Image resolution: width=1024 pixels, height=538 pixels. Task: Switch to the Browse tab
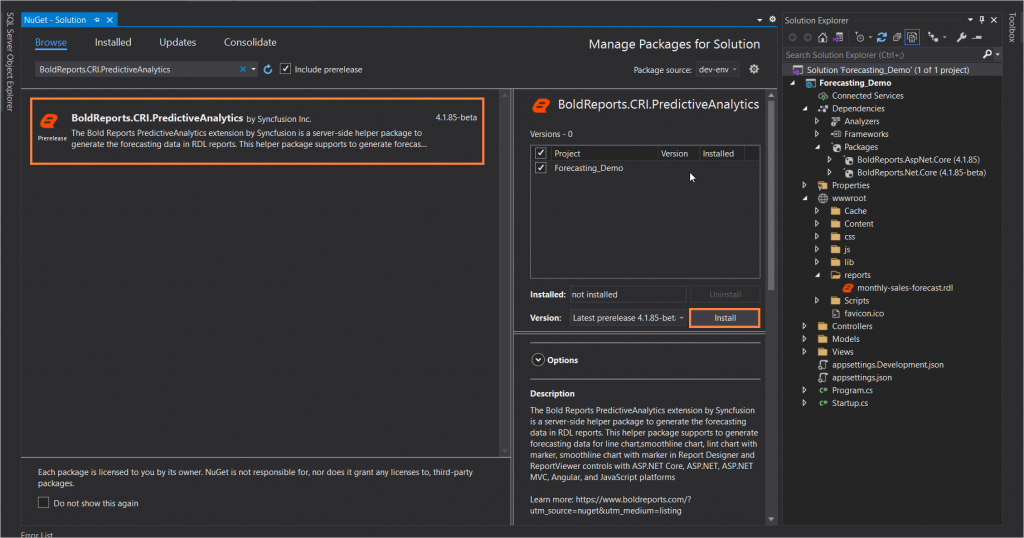pyautogui.click(x=51, y=42)
